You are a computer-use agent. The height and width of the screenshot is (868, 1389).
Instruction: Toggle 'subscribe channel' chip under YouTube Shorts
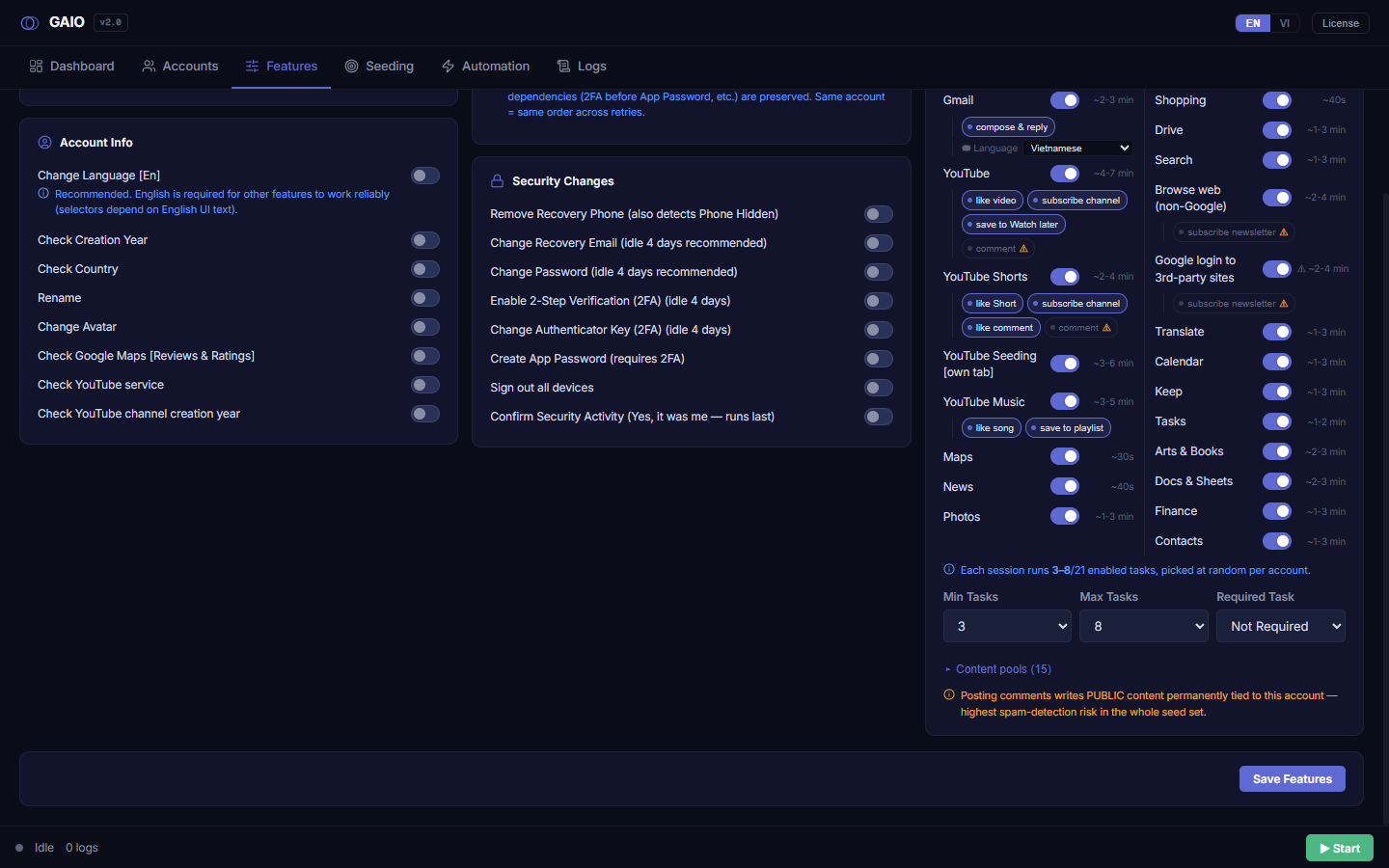coord(1077,304)
